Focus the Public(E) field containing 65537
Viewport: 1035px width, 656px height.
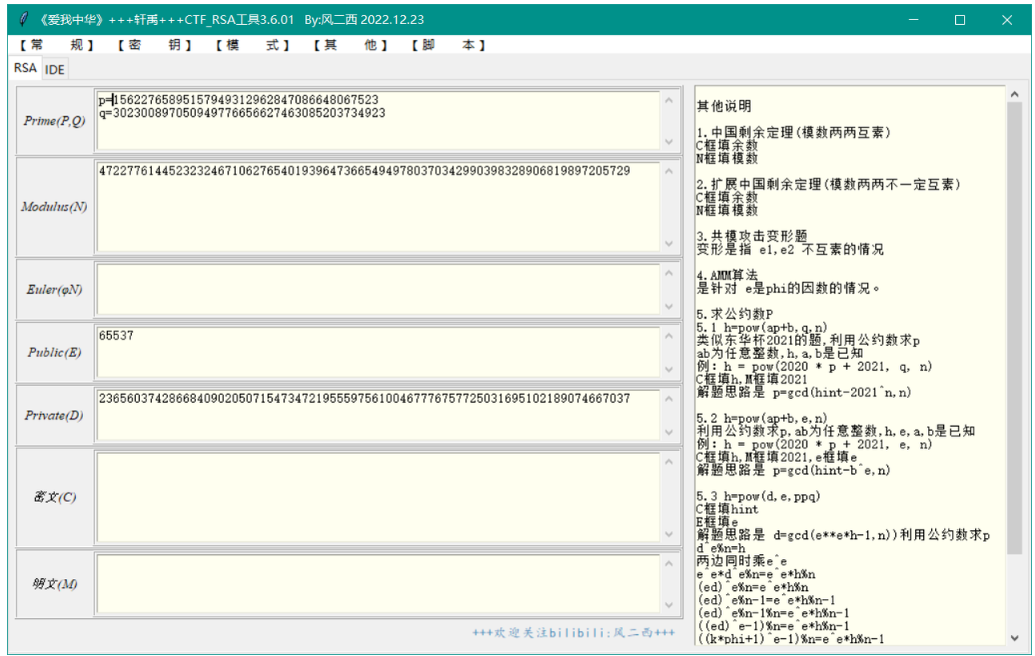click(x=378, y=352)
